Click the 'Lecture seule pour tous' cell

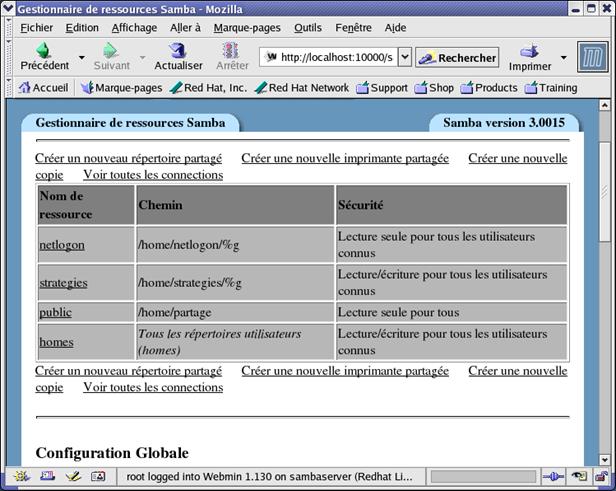[x=451, y=312]
